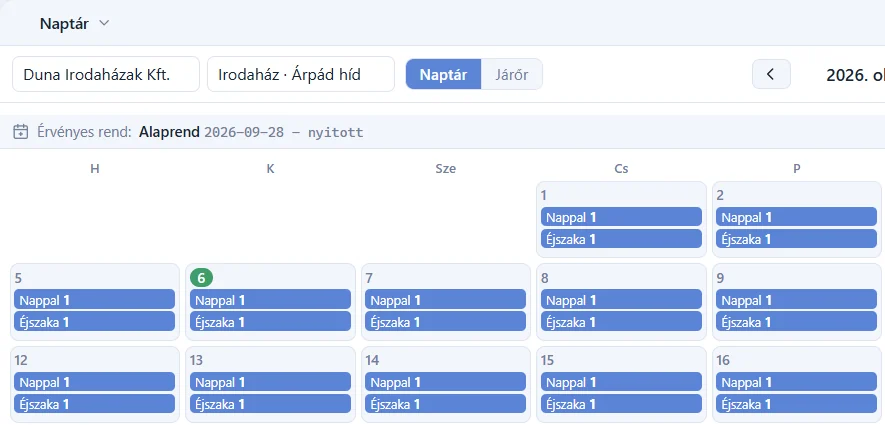Select day number 13 in the calendar
885x425 pixels.
(196, 360)
